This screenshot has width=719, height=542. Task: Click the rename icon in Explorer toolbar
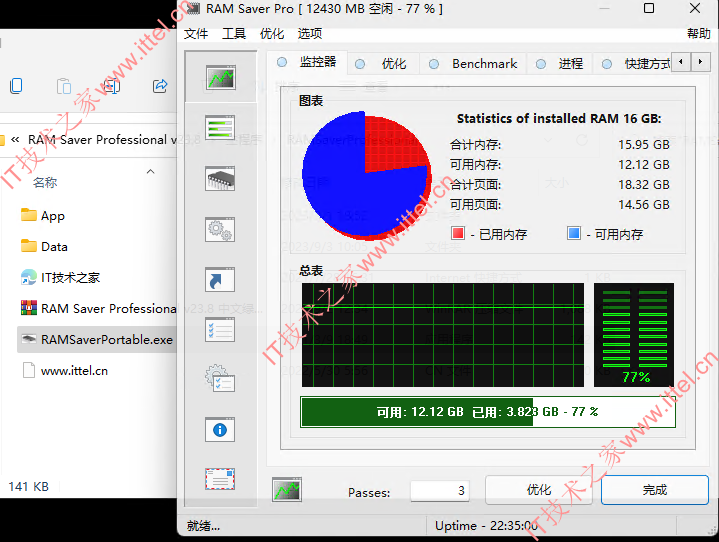point(111,86)
